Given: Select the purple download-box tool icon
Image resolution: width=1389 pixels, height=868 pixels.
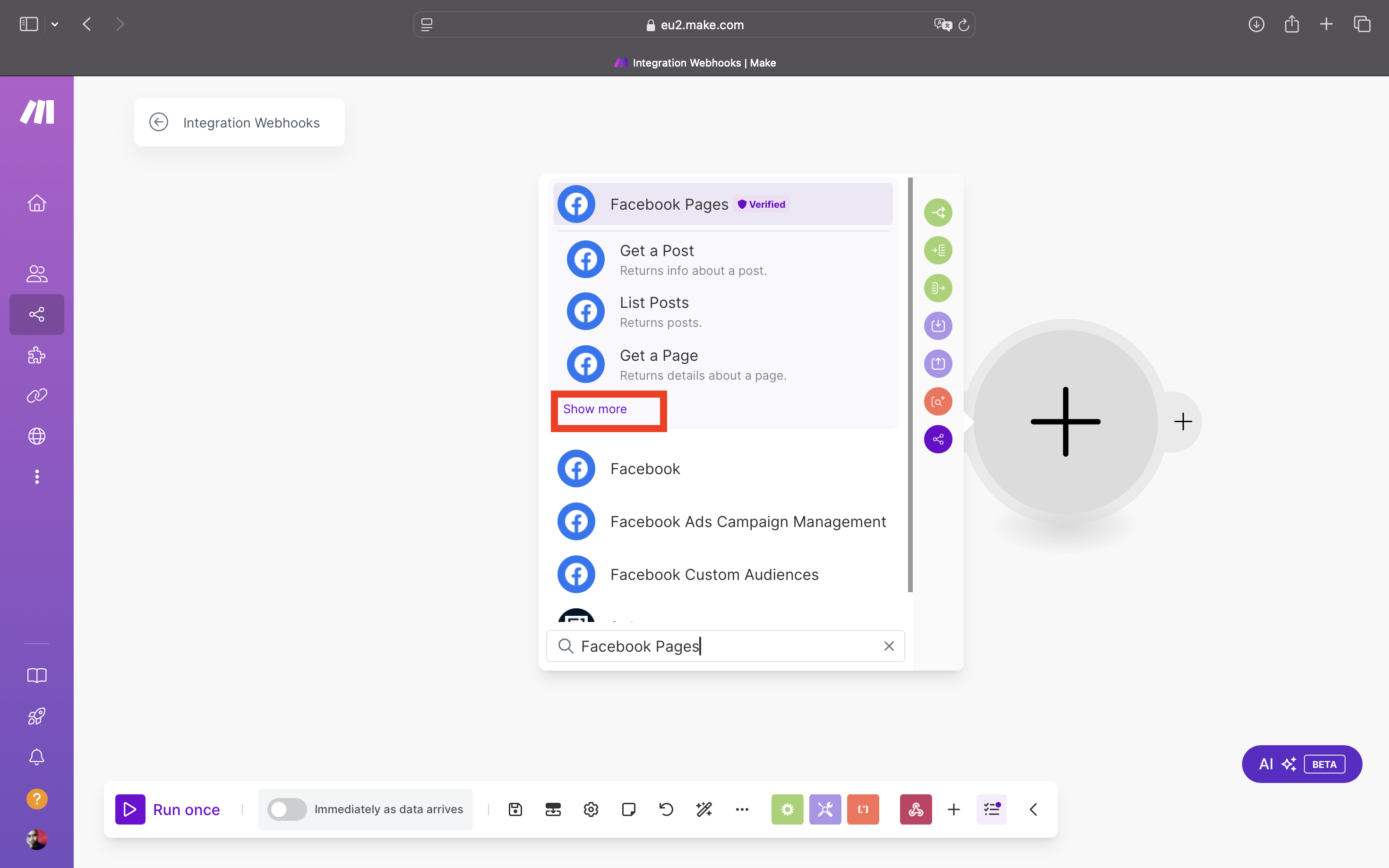Looking at the screenshot, I should tap(938, 325).
